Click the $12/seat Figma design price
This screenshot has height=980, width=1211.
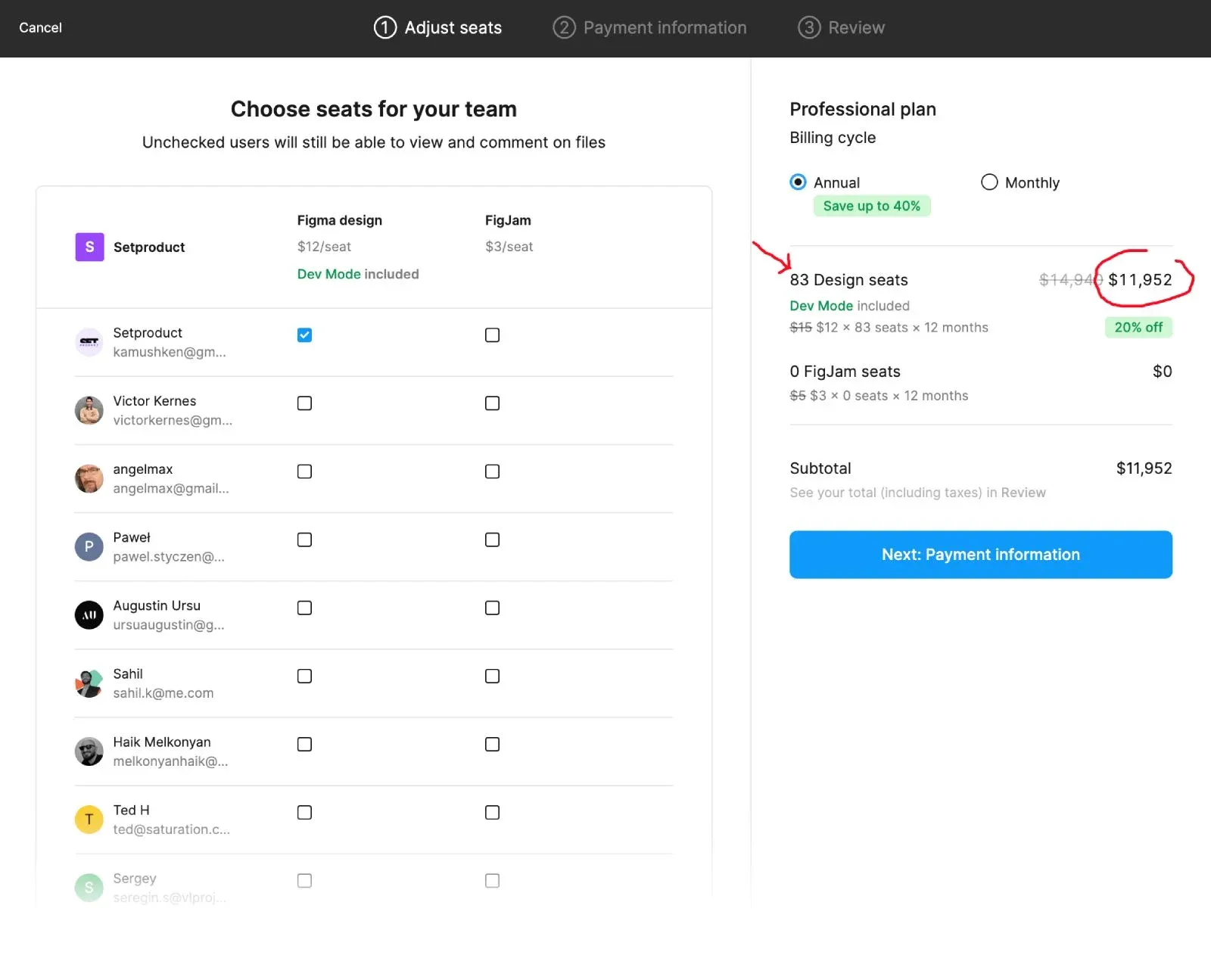[324, 246]
